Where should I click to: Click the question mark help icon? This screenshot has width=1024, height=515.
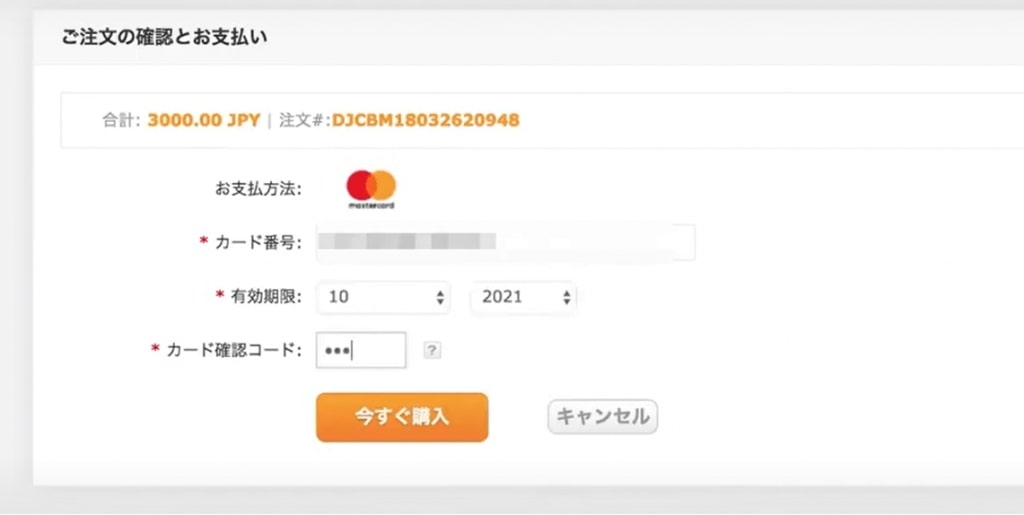coord(432,350)
